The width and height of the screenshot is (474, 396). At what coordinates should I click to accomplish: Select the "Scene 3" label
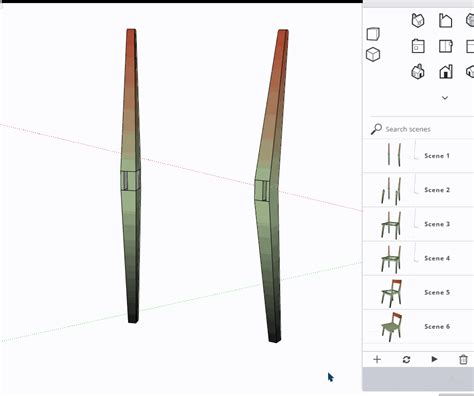437,224
